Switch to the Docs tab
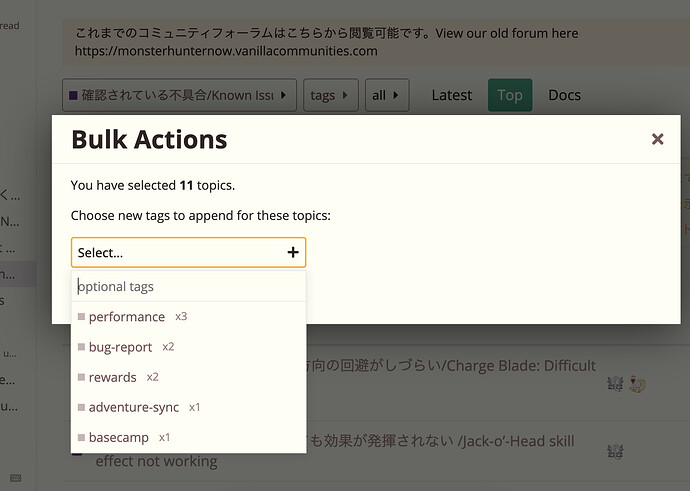Image resolution: width=690 pixels, height=491 pixels. (564, 95)
